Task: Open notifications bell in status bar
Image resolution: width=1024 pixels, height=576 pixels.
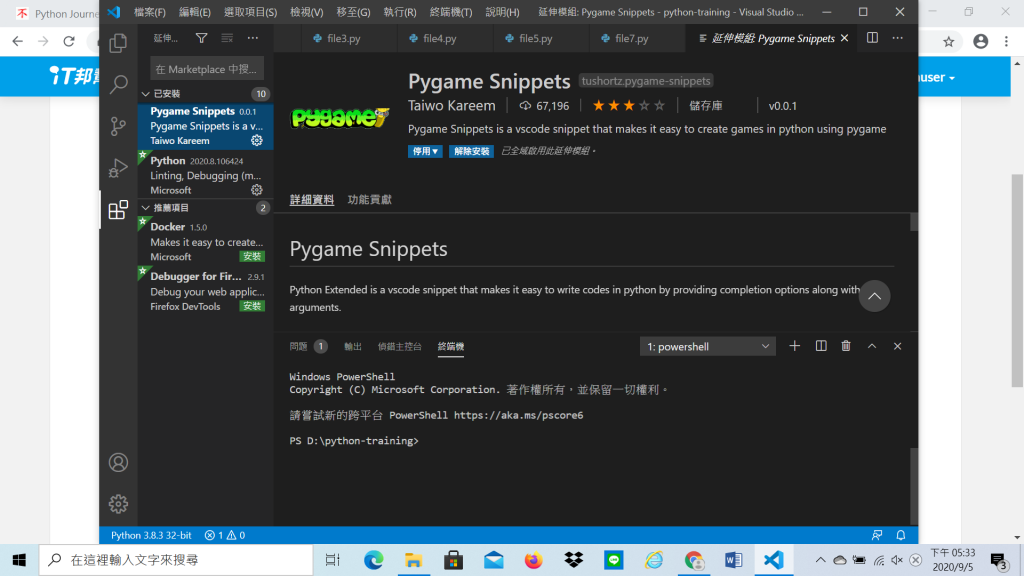Action: pyautogui.click(x=901, y=535)
